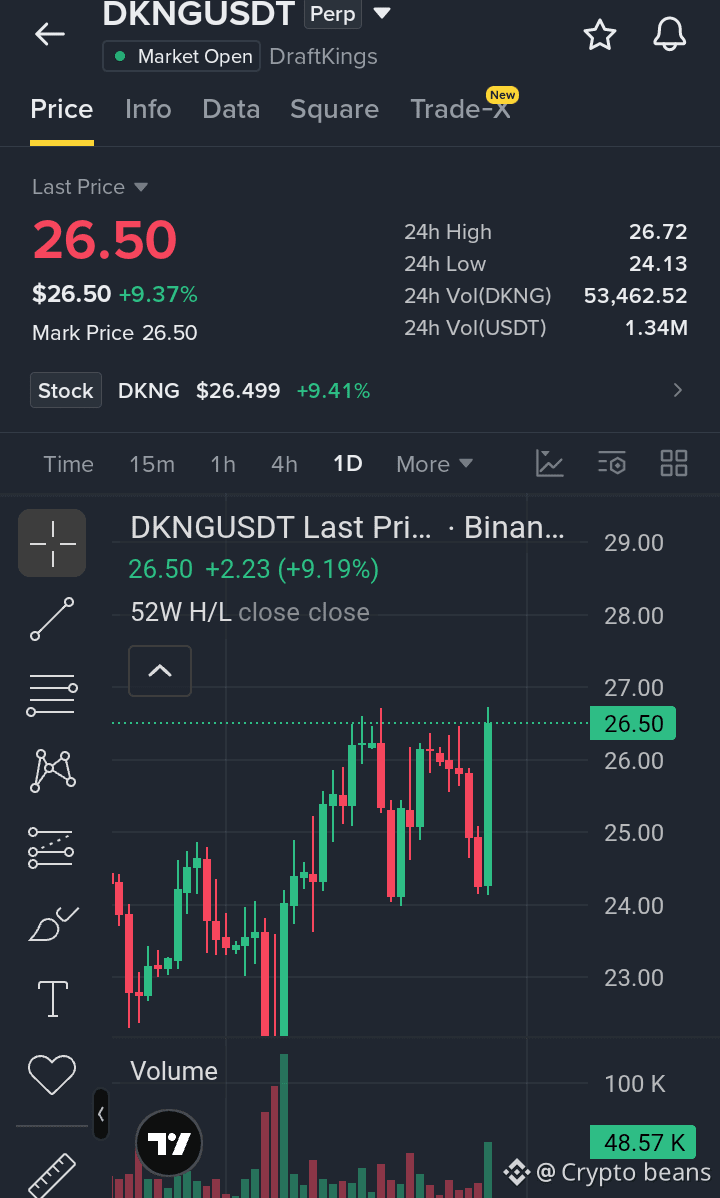
Task: Select the Time chart interval
Action: pos(69,464)
